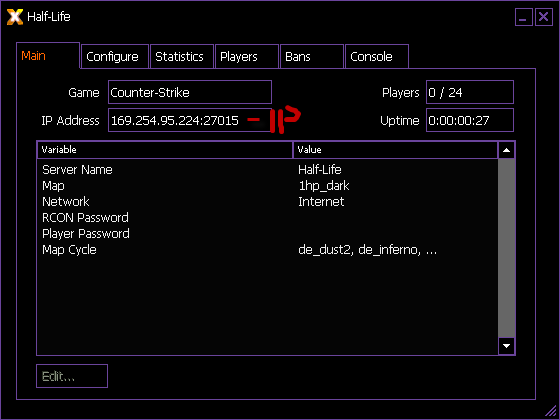
Task: Click the Game field showing Counter-Strike
Action: [x=190, y=92]
